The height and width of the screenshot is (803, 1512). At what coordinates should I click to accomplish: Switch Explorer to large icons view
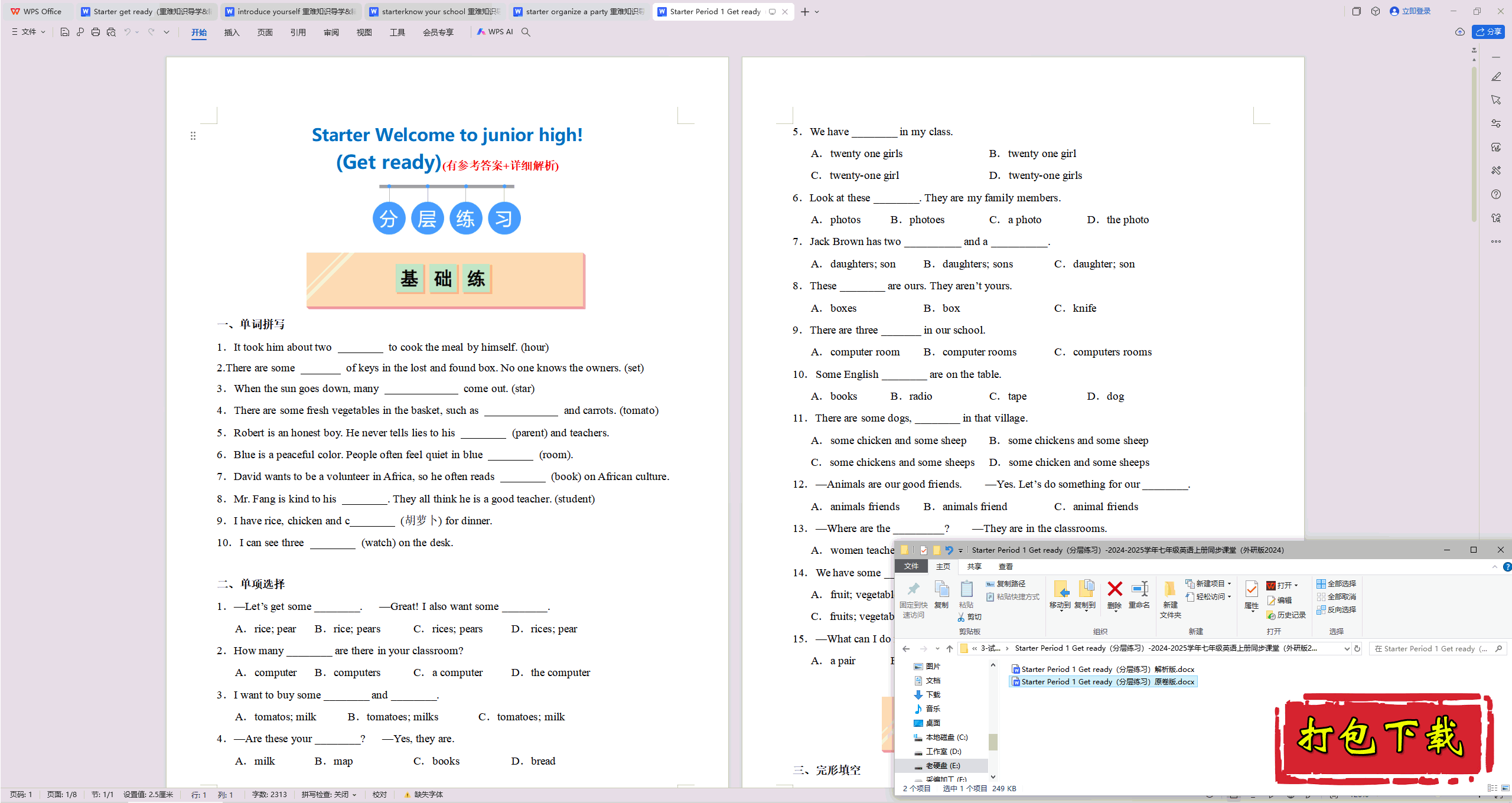[x=1506, y=788]
